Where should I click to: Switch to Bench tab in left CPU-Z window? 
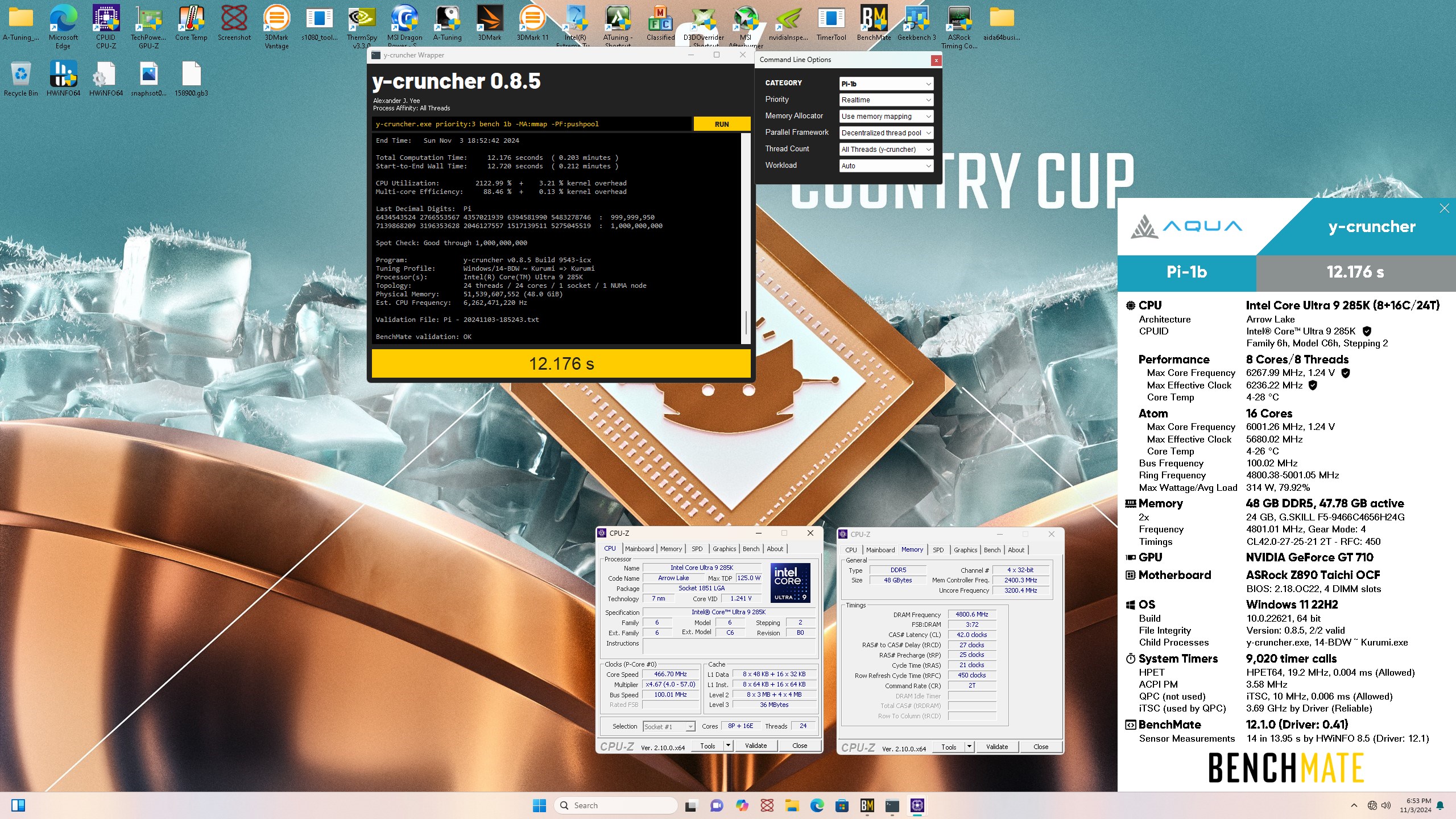[x=751, y=549]
